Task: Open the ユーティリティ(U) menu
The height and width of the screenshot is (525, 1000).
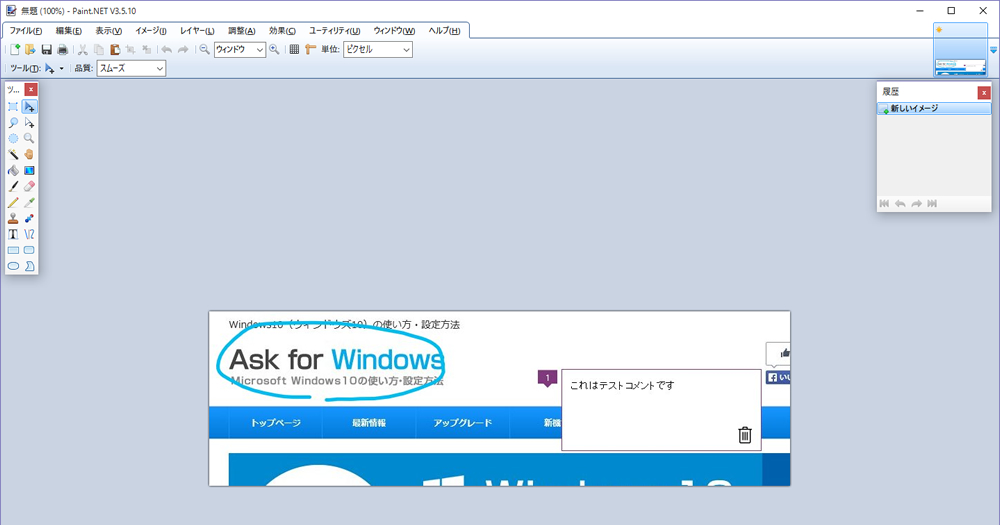Action: coord(334,31)
